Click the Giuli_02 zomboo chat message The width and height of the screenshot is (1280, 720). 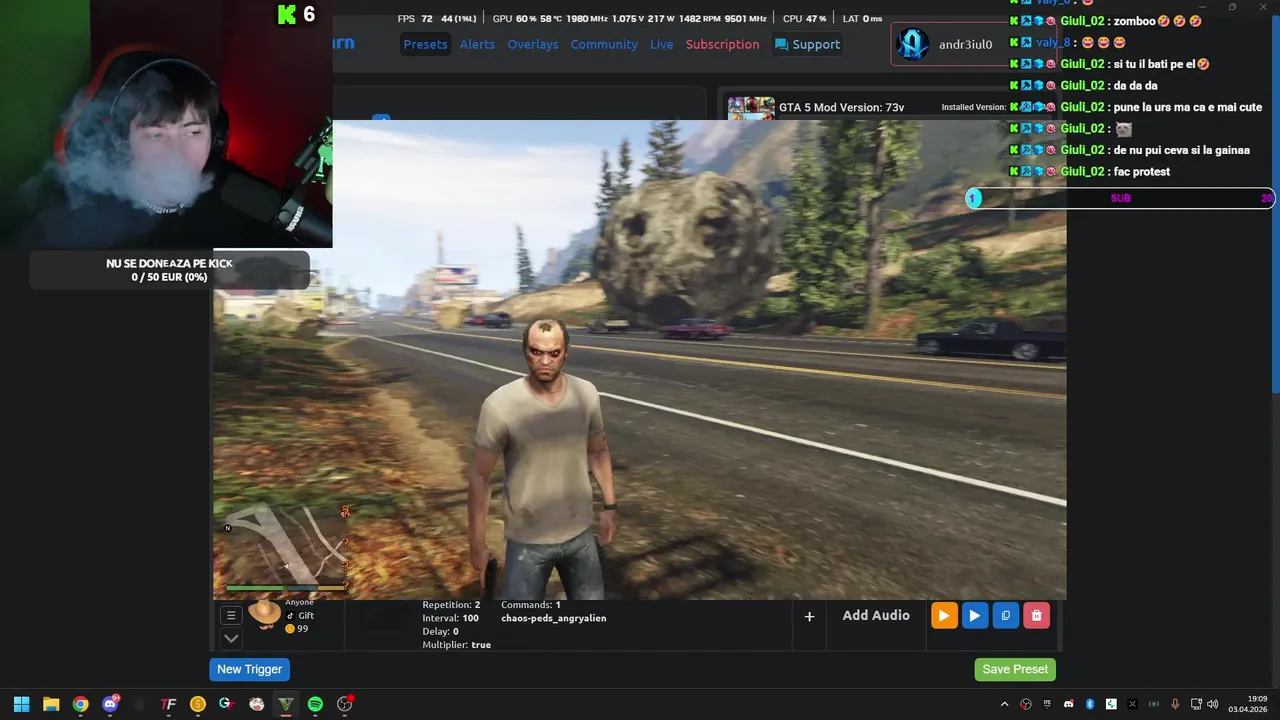pos(1105,20)
